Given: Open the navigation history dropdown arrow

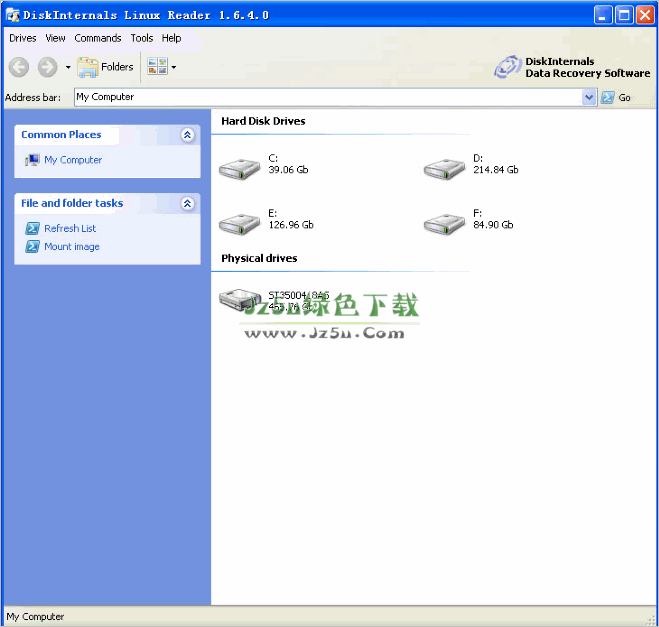Looking at the screenshot, I should pyautogui.click(x=68, y=67).
